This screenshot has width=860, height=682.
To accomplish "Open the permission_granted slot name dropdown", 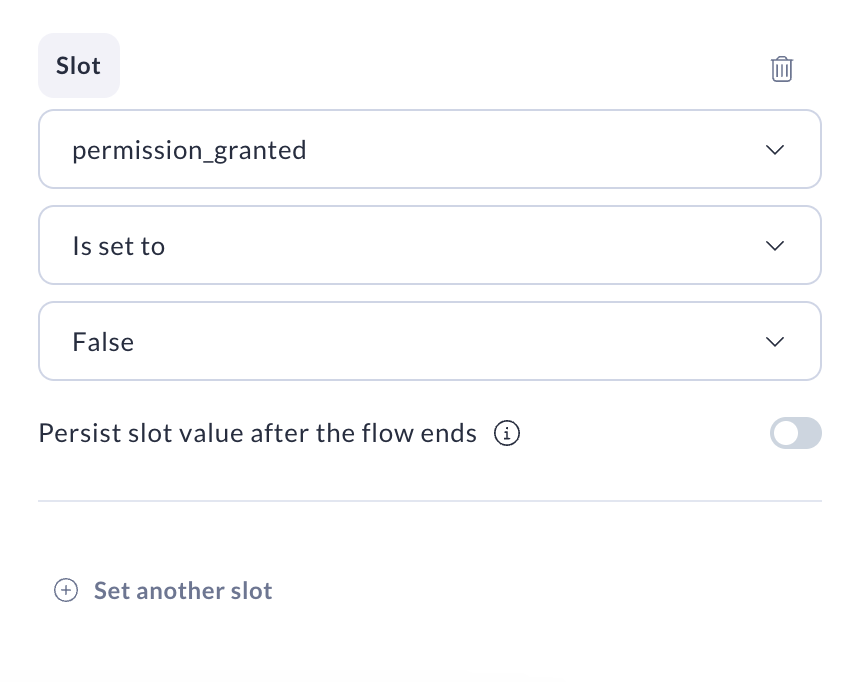I will [x=430, y=150].
